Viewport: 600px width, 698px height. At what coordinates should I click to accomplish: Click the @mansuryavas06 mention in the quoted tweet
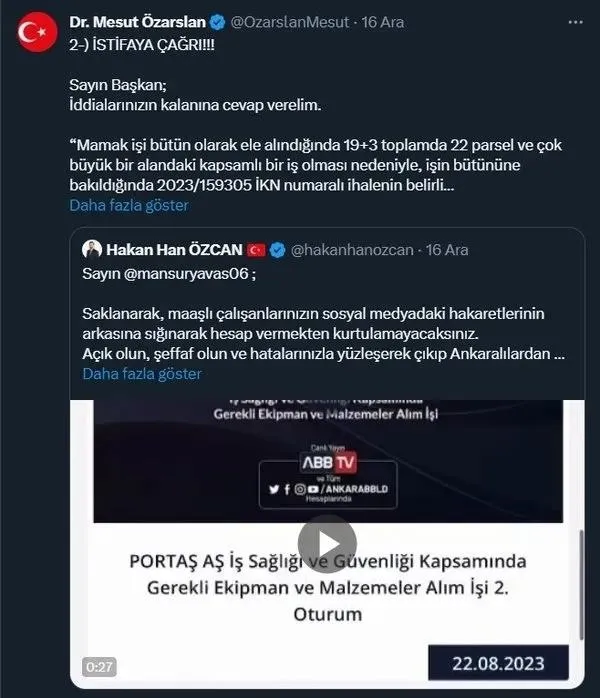pos(176,272)
